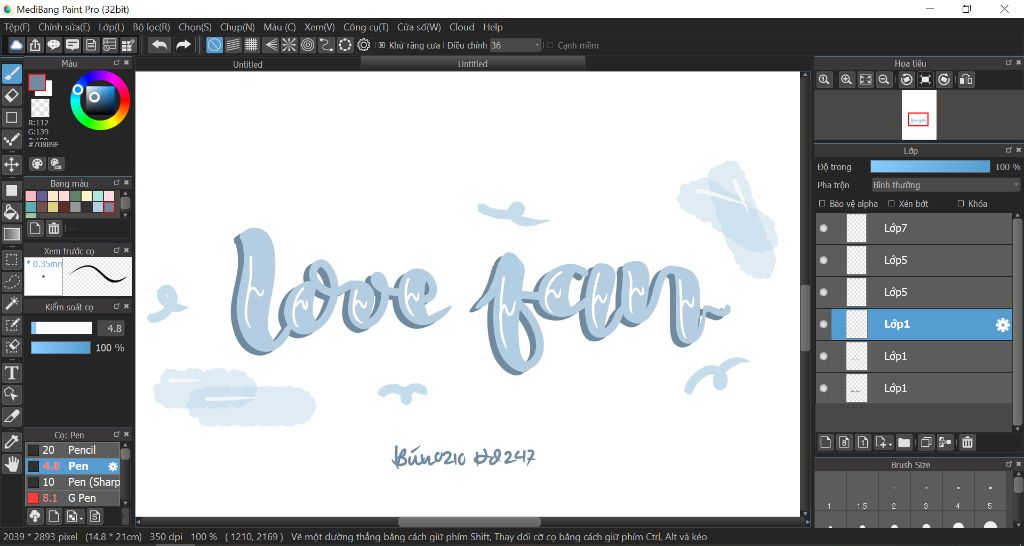Open the Bộ lọc(R) menu
This screenshot has height=546, width=1024.
[x=152, y=27]
